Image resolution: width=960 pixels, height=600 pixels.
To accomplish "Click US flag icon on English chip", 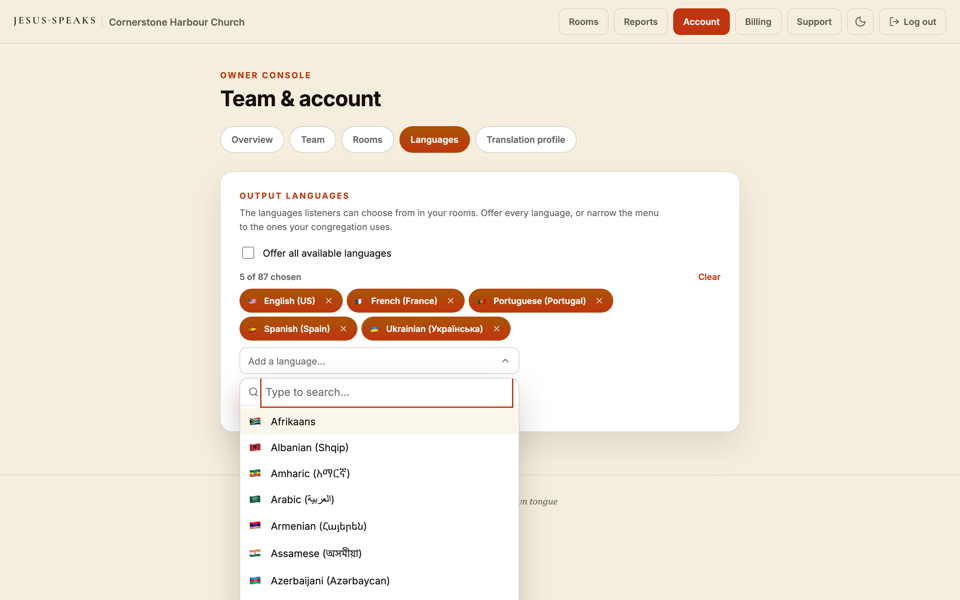I will point(252,301).
